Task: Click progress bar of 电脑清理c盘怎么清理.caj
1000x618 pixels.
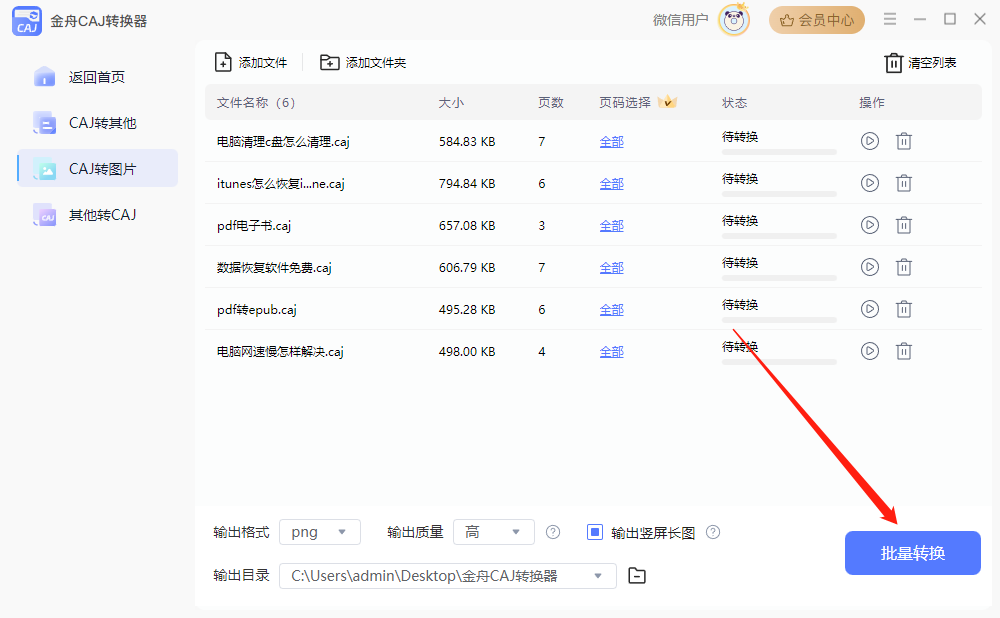Action: (x=779, y=152)
